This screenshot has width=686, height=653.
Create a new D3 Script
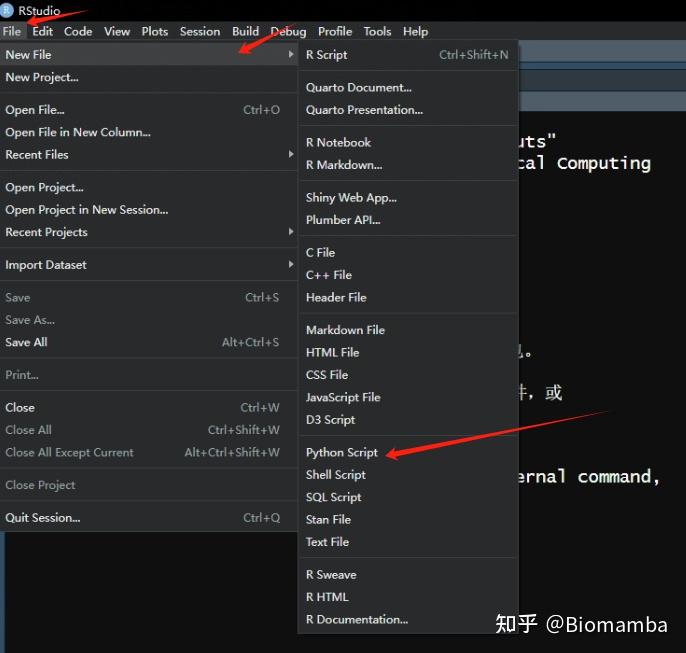pos(408,420)
